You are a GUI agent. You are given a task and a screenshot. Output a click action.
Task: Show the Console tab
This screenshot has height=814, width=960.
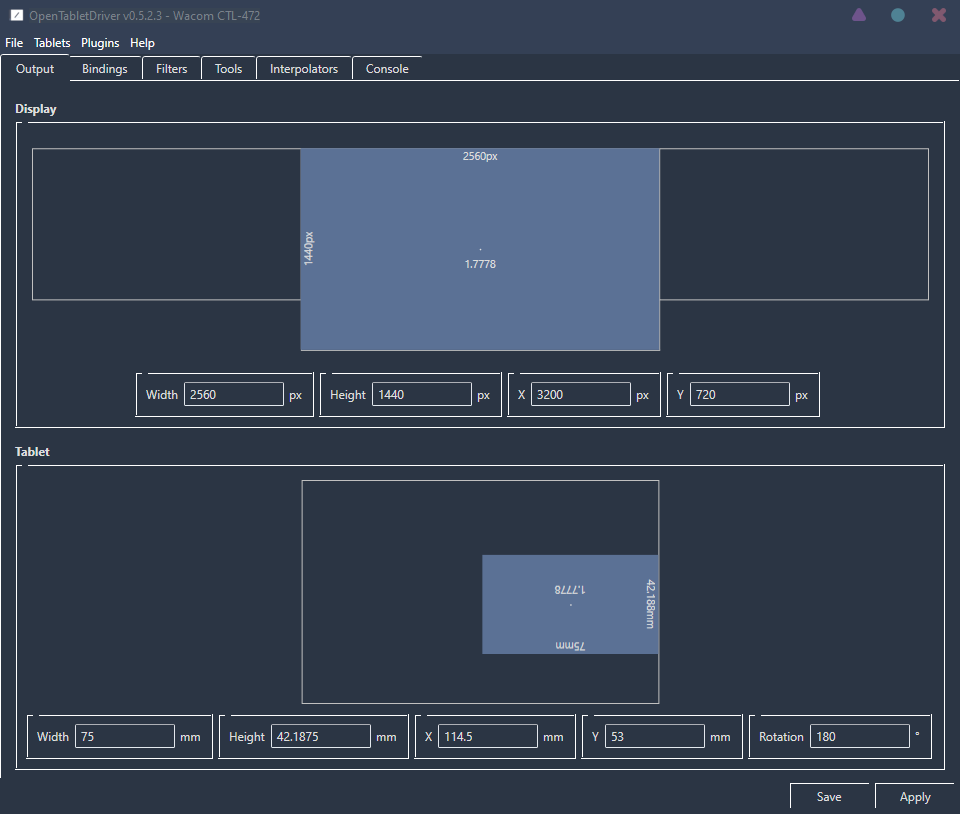387,69
